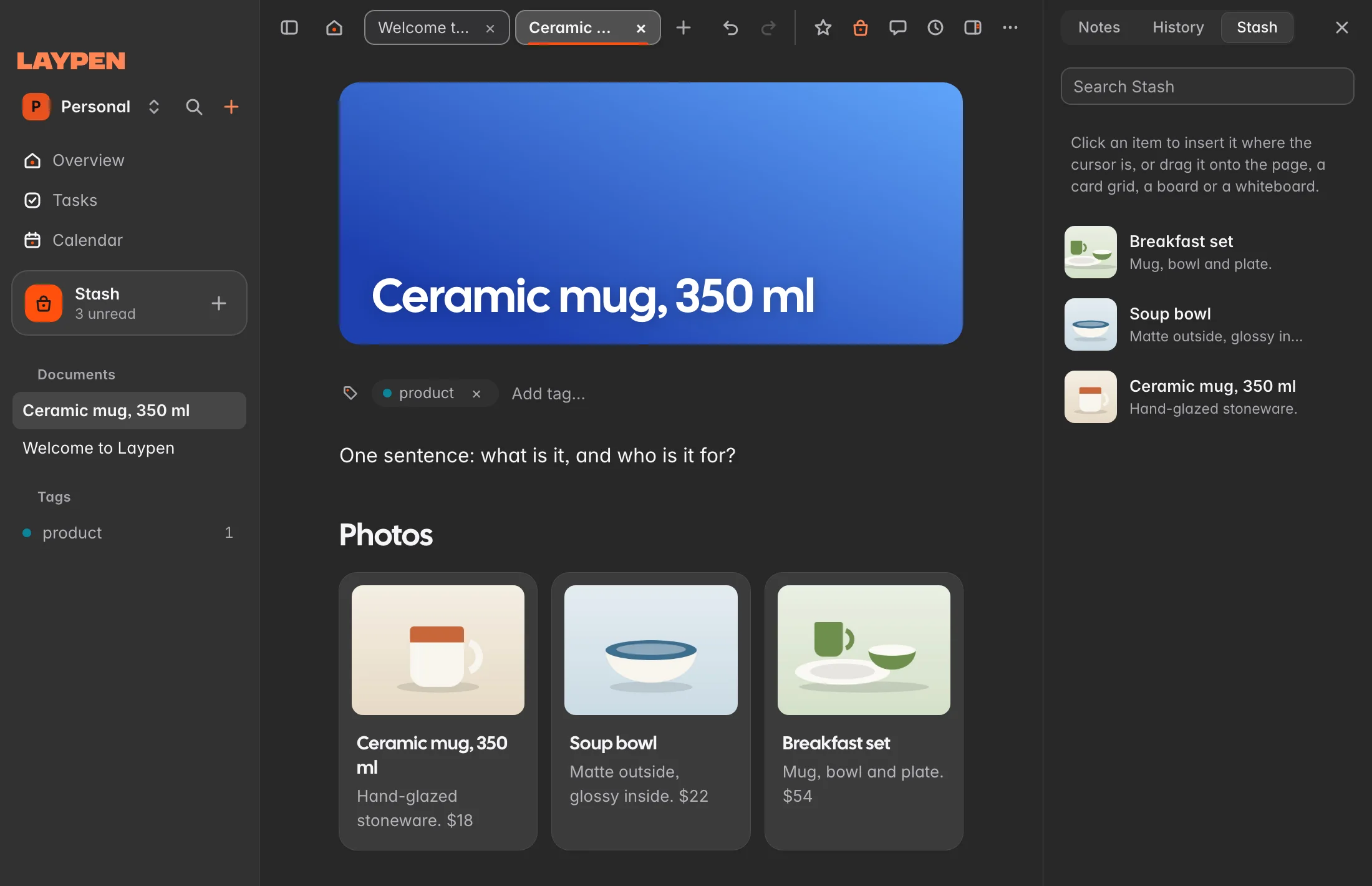Filter by product tag in sidebar
Viewport: 1372px width, 886px height.
pyautogui.click(x=129, y=533)
